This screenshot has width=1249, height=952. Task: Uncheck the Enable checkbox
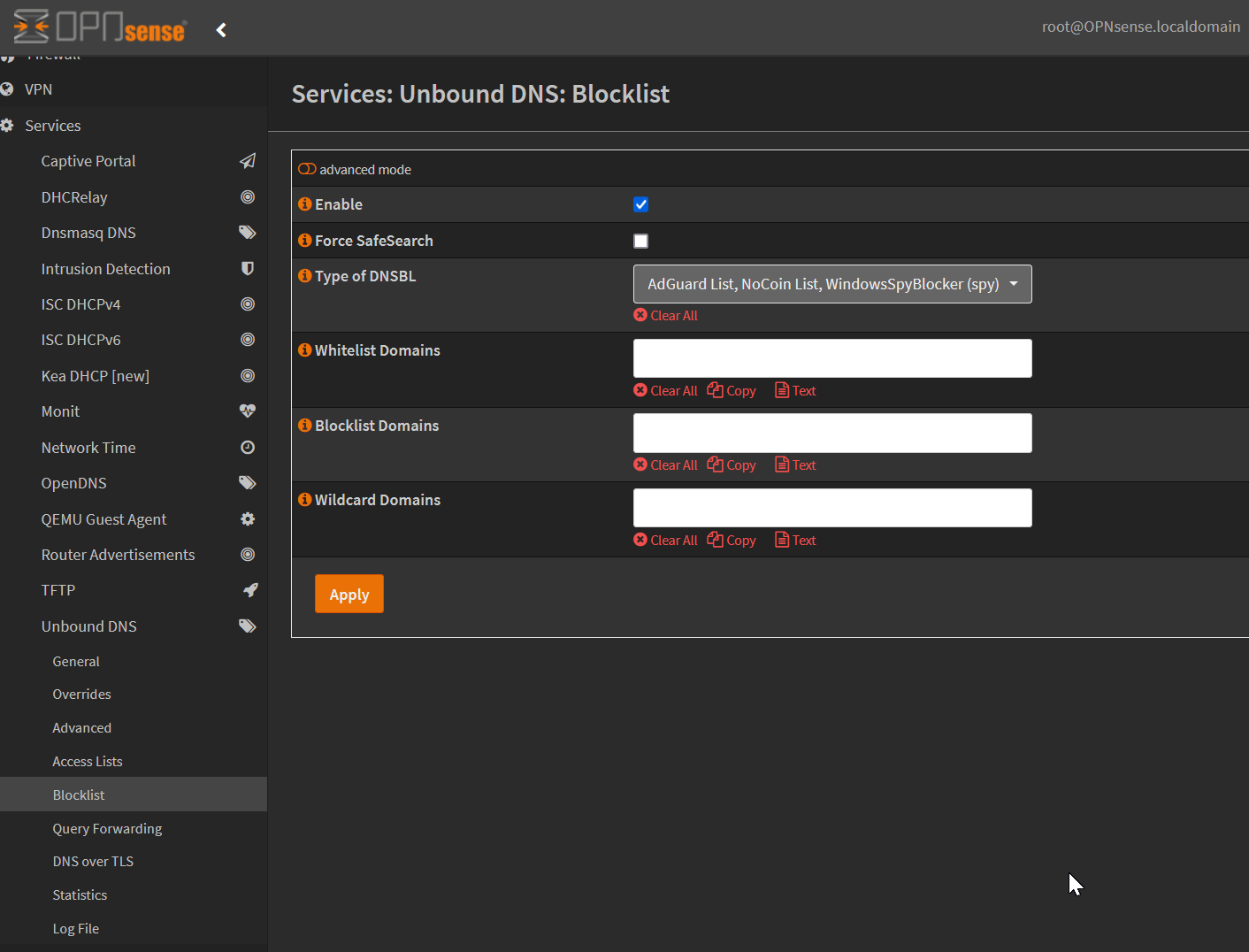pyautogui.click(x=641, y=204)
